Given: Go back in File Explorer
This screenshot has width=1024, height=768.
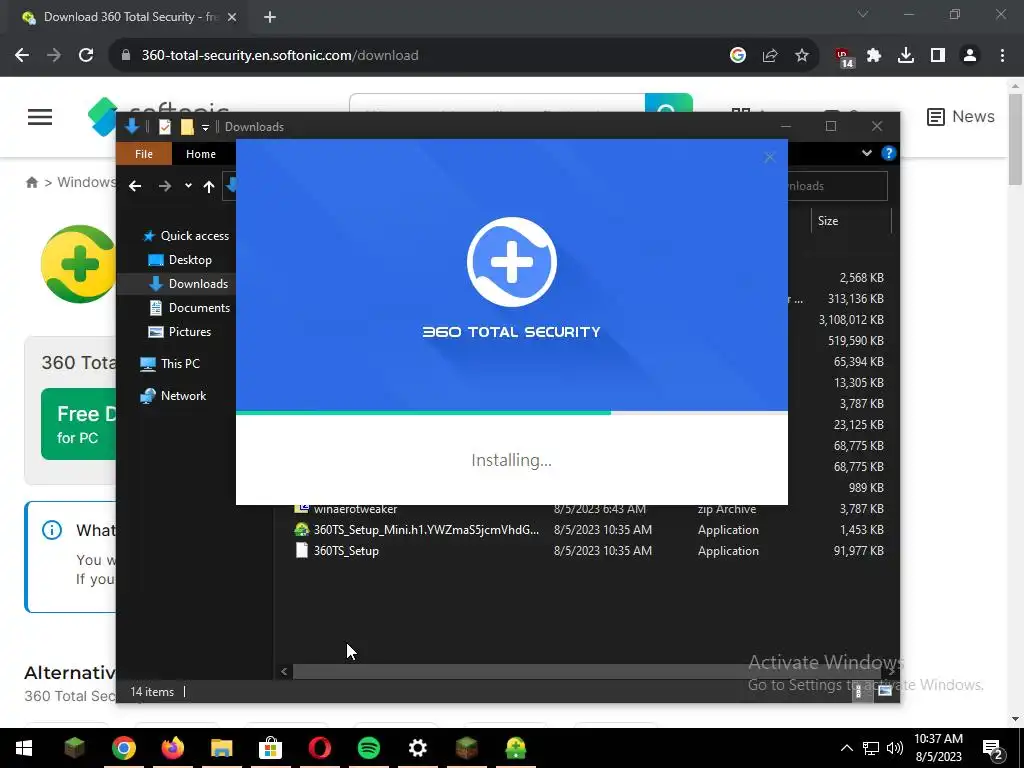Looking at the screenshot, I should click(x=135, y=186).
